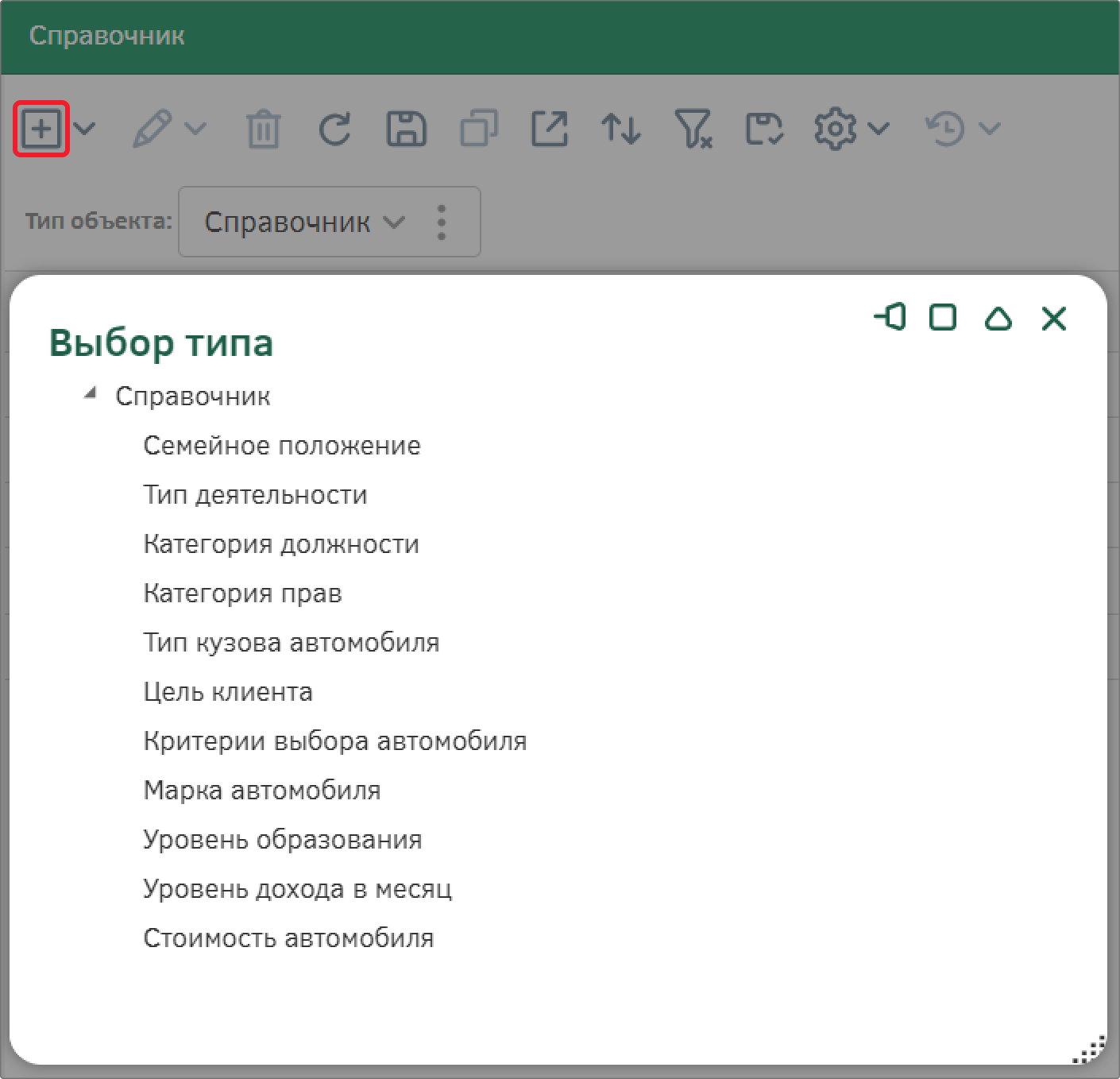Click the up-down arrows sort icon
The height and width of the screenshot is (1079, 1120).
[621, 129]
